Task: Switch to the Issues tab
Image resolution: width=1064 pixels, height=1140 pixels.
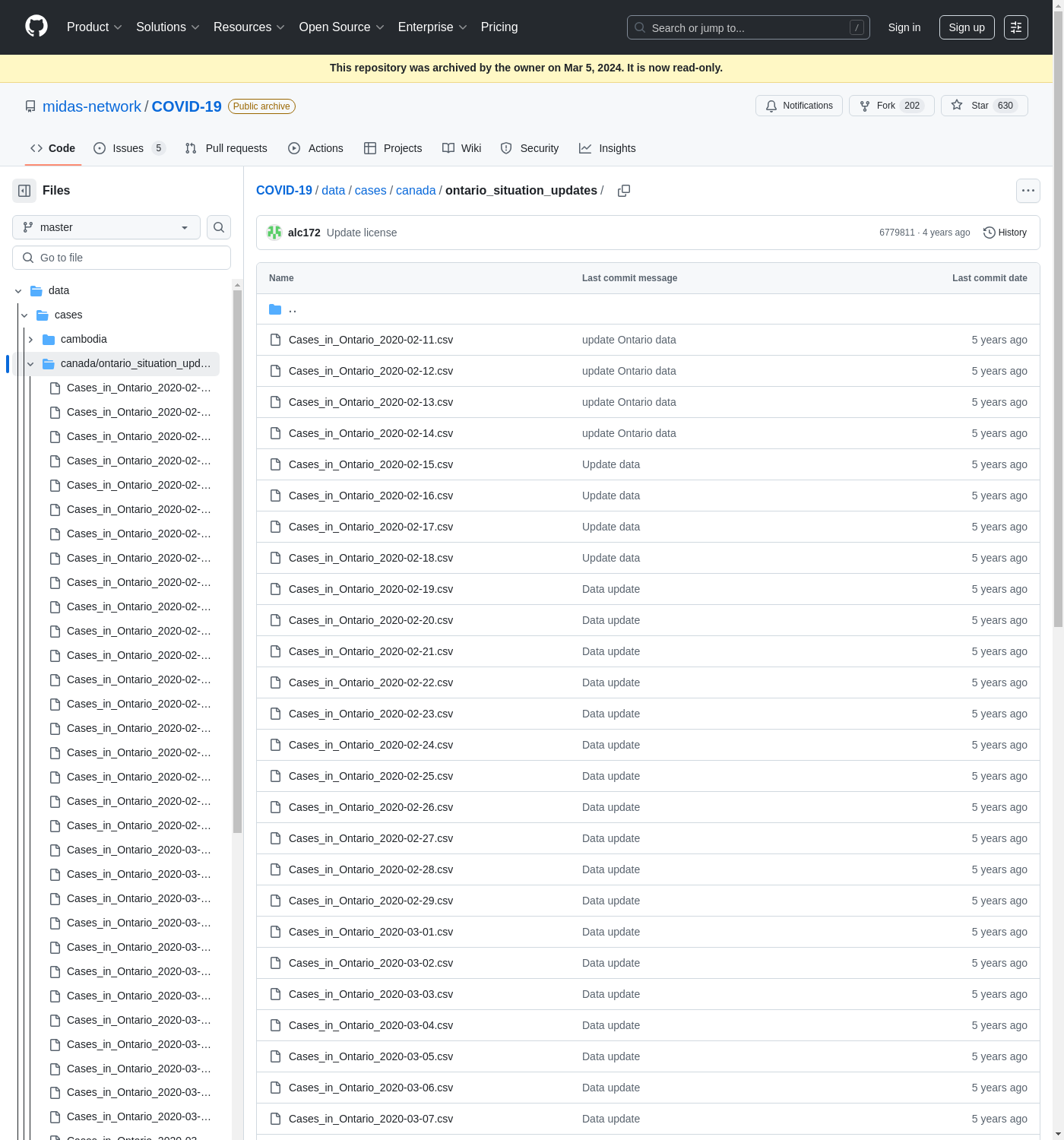Action: [128, 148]
